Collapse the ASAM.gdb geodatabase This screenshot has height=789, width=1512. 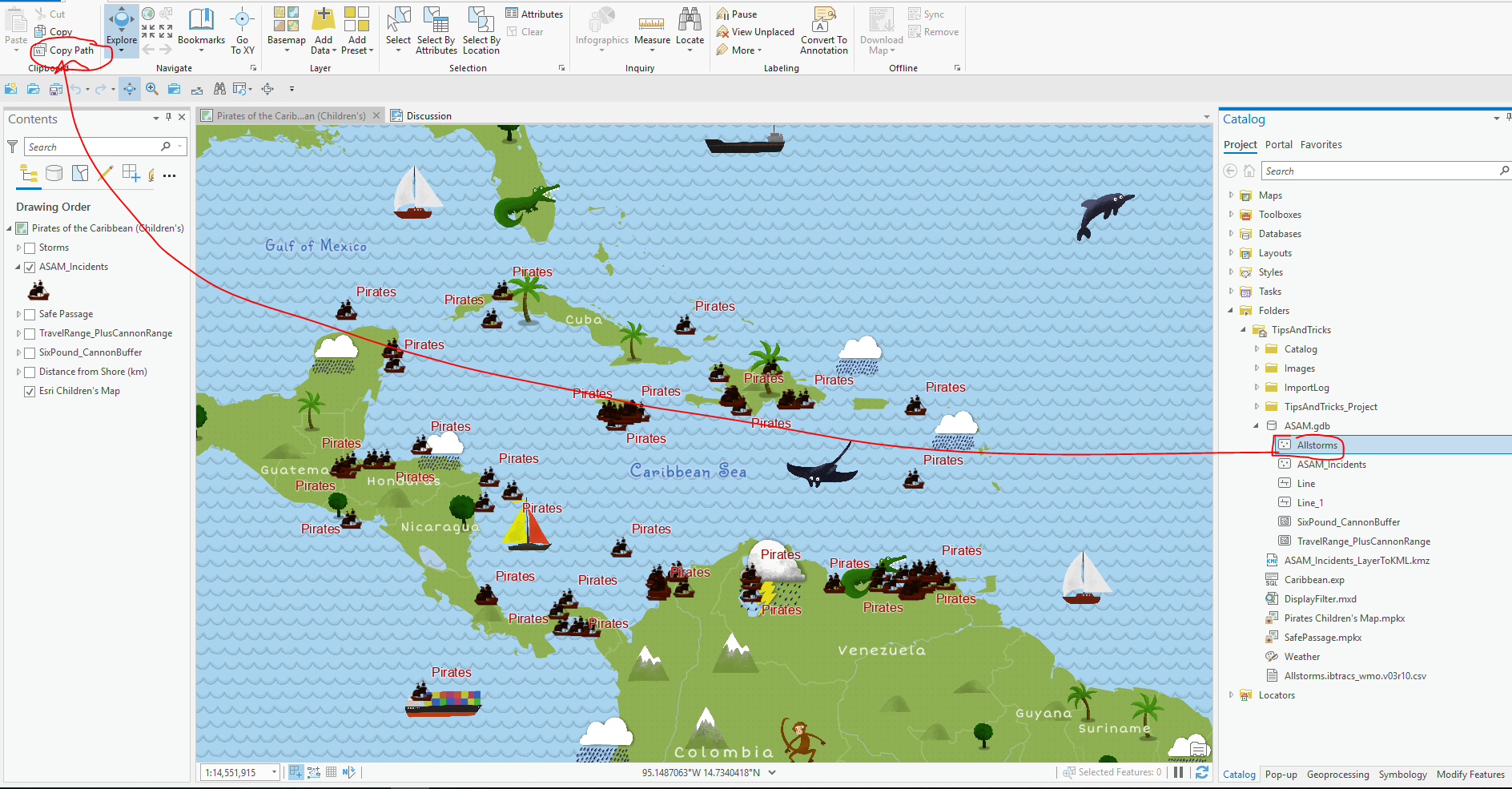point(1257,425)
